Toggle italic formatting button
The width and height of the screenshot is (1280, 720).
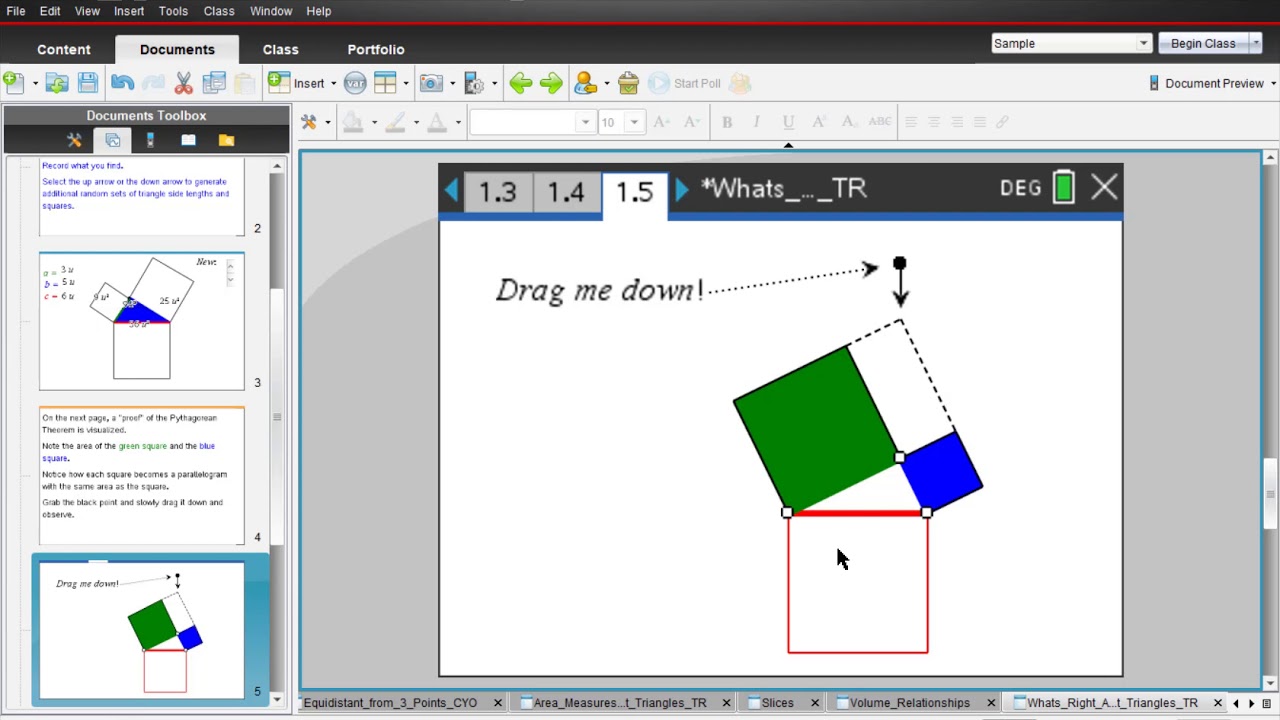(757, 122)
